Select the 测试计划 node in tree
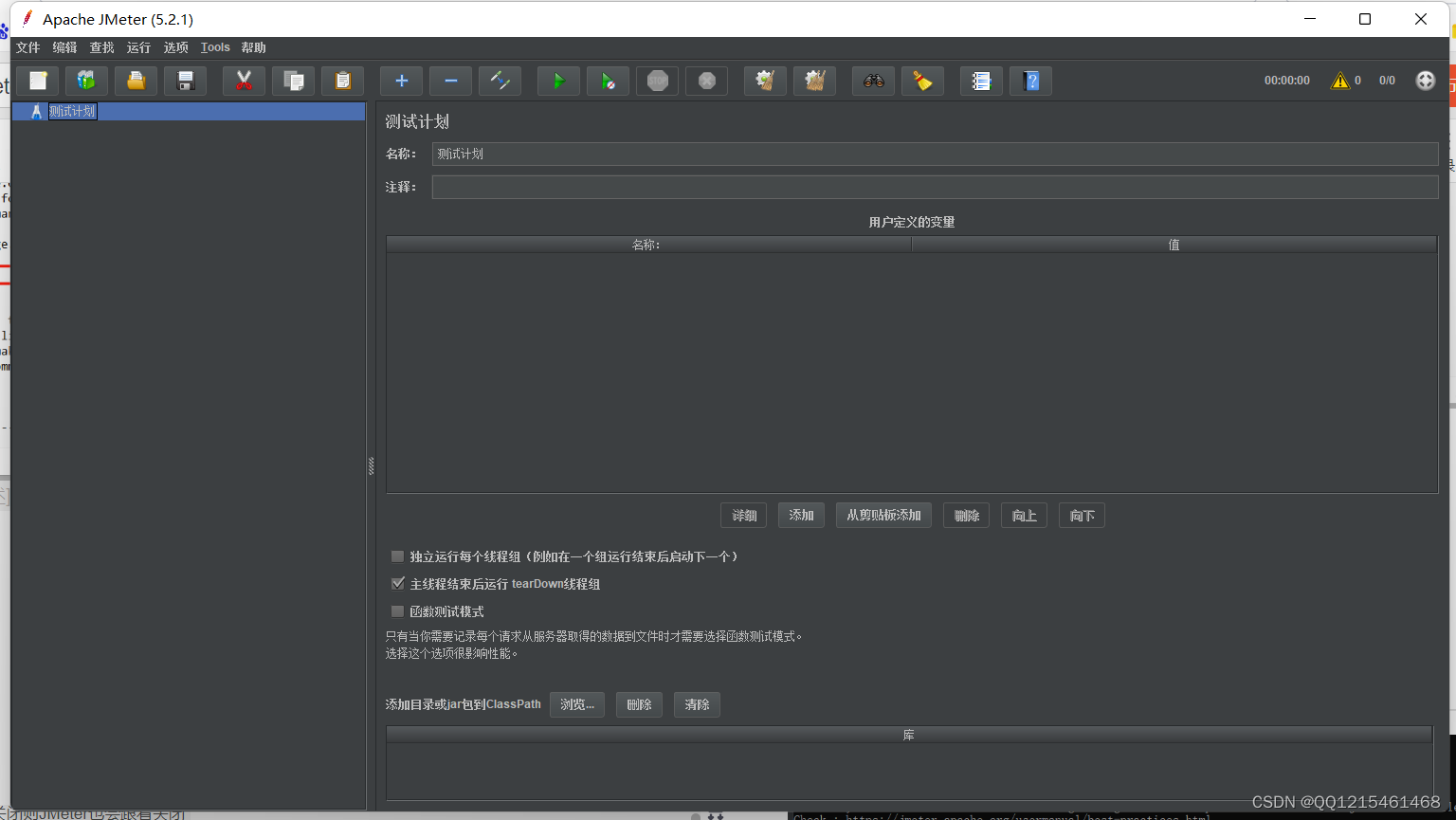The height and width of the screenshot is (820, 1456). [72, 111]
